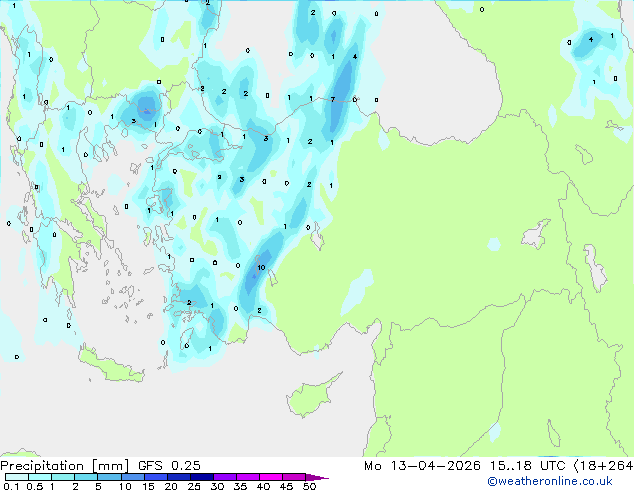
Task: Click the 5–10 mm legend swatch
Action: [109, 477]
